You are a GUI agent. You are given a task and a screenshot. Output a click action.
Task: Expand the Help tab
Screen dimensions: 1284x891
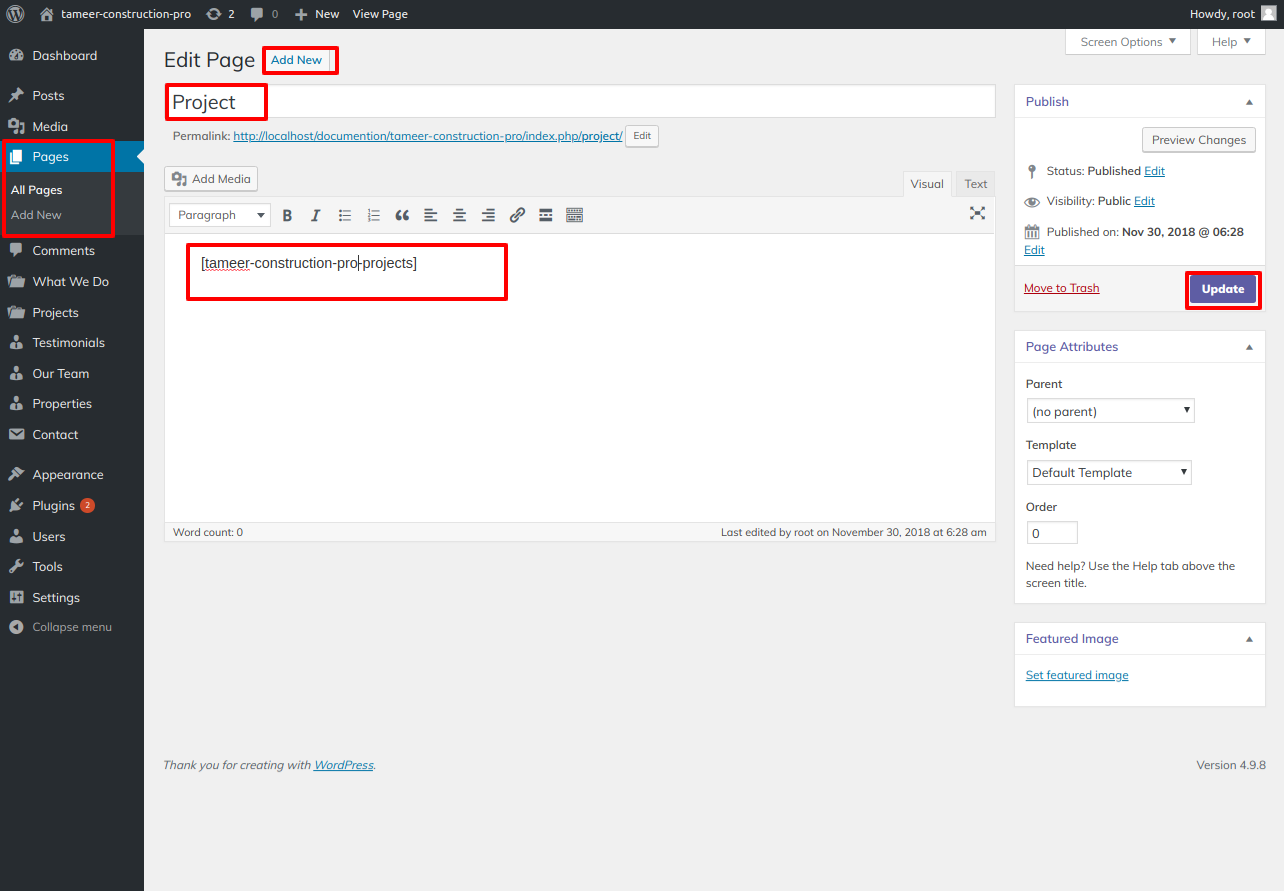click(1231, 42)
